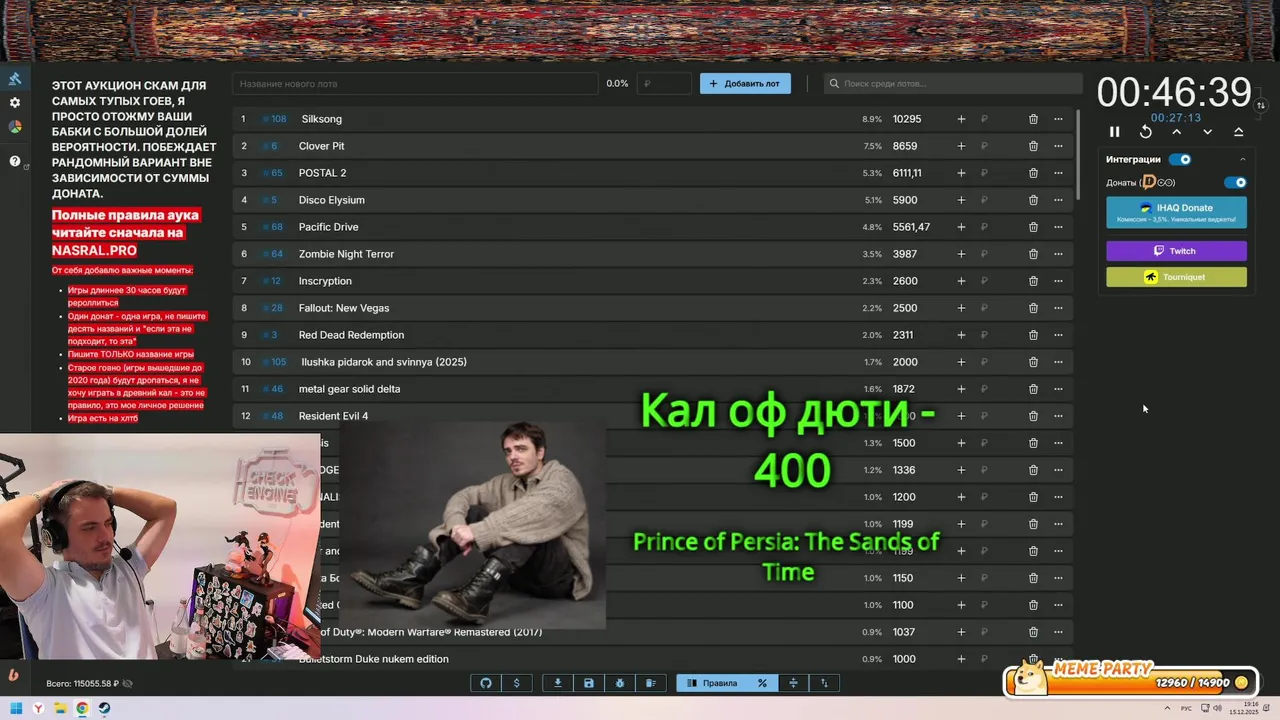Toggle the Донаты switch
This screenshot has width=1280, height=720.
pyautogui.click(x=1236, y=183)
